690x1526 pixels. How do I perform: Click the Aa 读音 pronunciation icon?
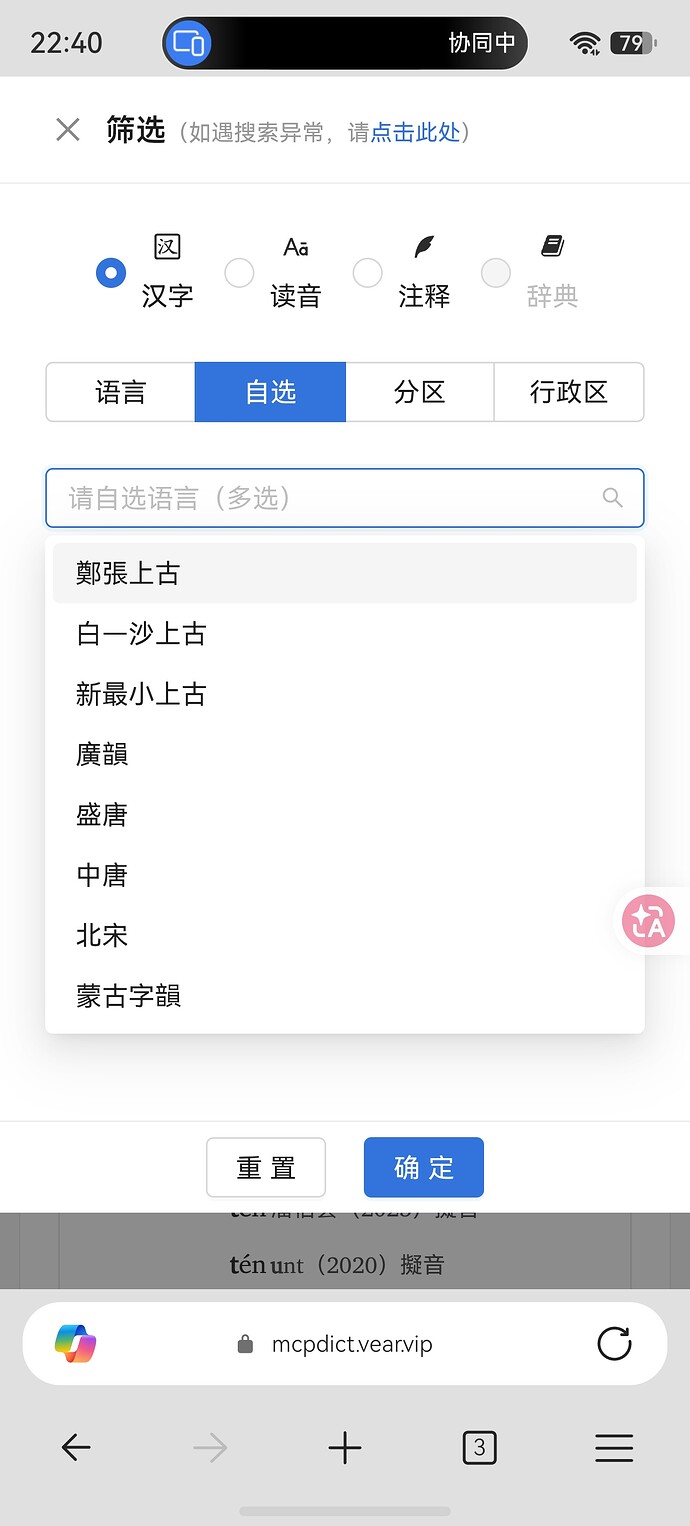pyautogui.click(x=295, y=247)
